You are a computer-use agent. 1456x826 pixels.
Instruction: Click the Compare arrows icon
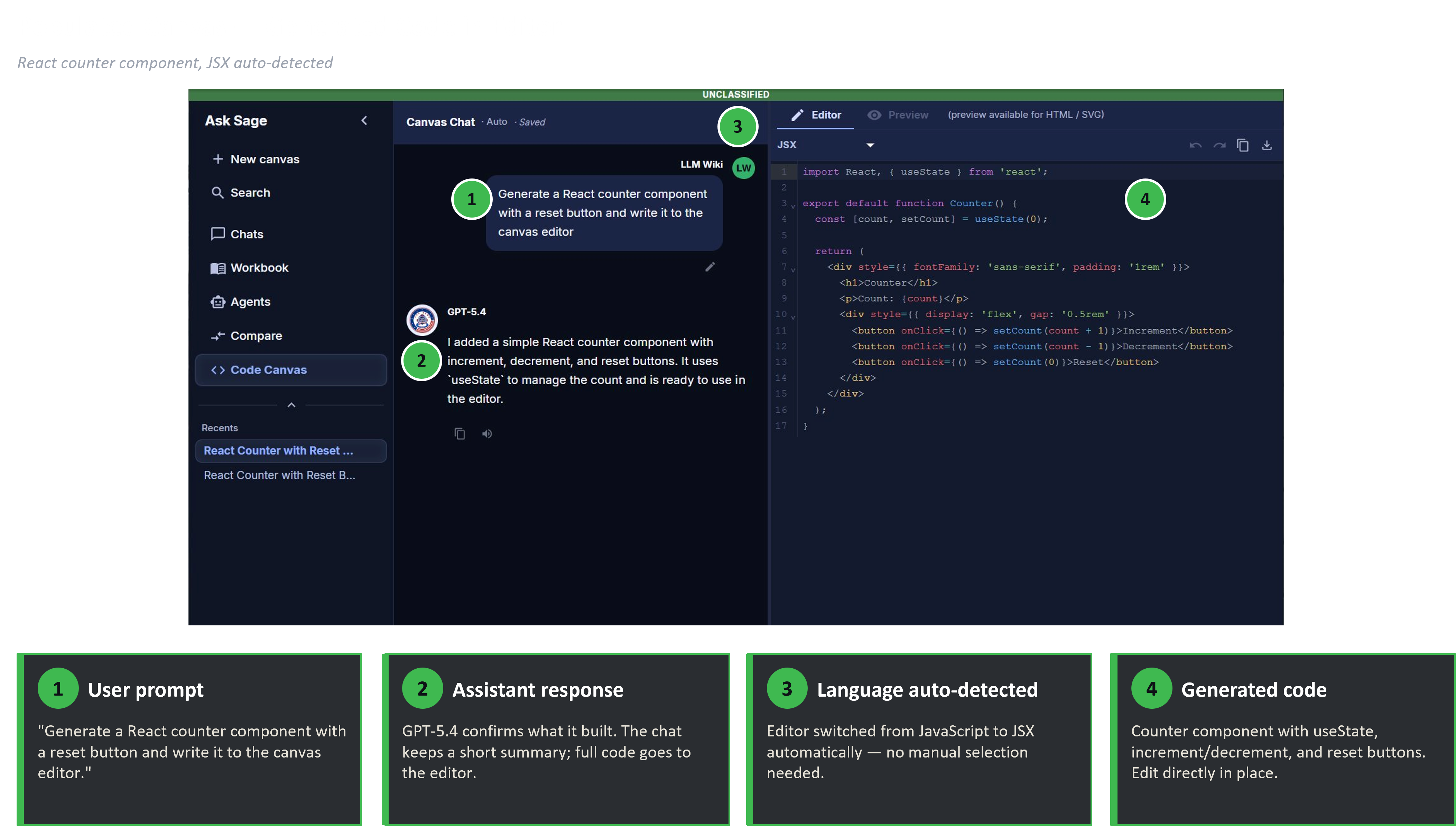coord(218,336)
